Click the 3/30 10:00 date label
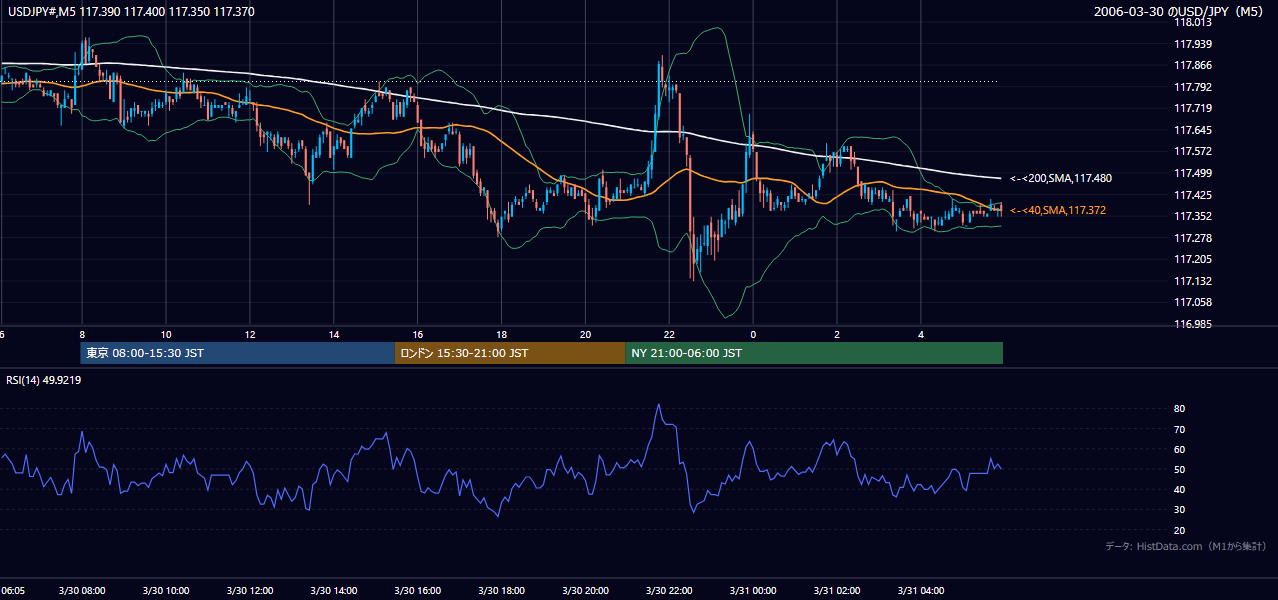The image size is (1278, 600). click(x=166, y=590)
